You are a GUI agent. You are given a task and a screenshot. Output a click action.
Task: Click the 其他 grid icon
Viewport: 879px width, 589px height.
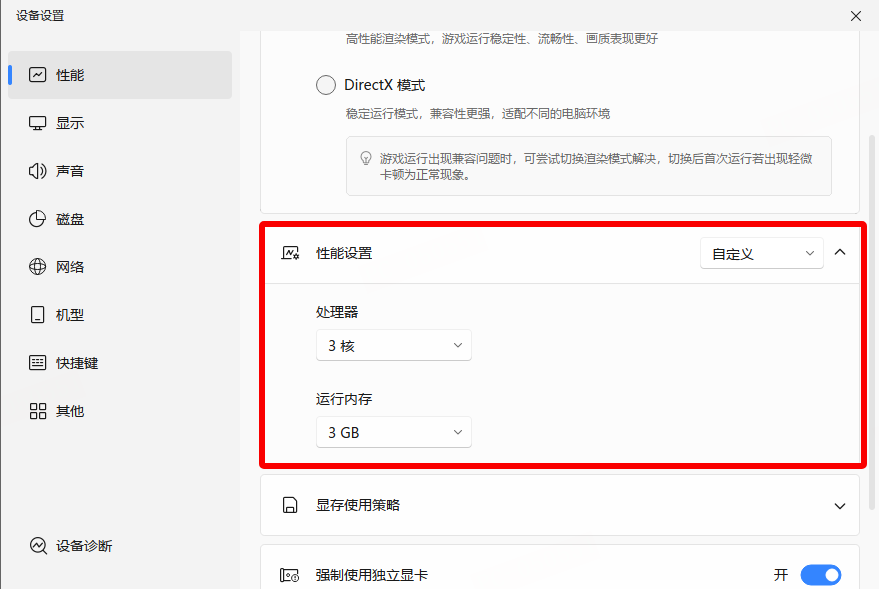point(38,411)
